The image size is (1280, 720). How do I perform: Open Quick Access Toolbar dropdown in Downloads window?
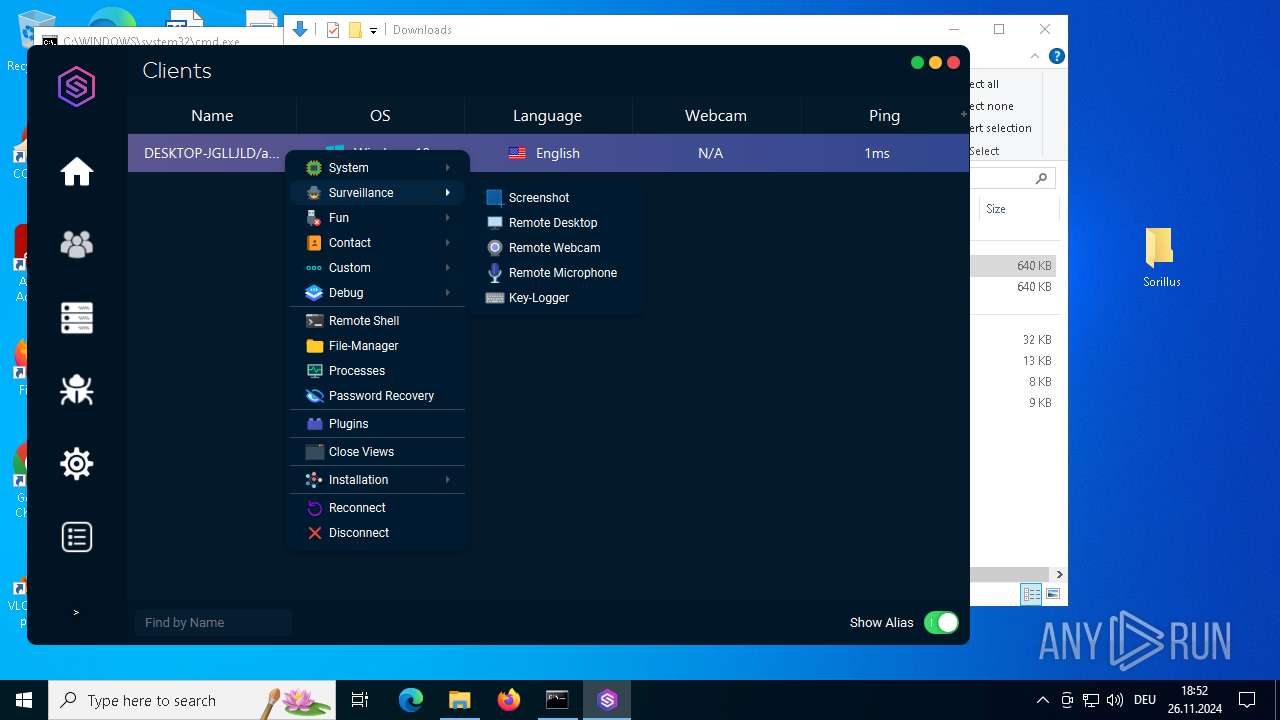click(x=373, y=30)
